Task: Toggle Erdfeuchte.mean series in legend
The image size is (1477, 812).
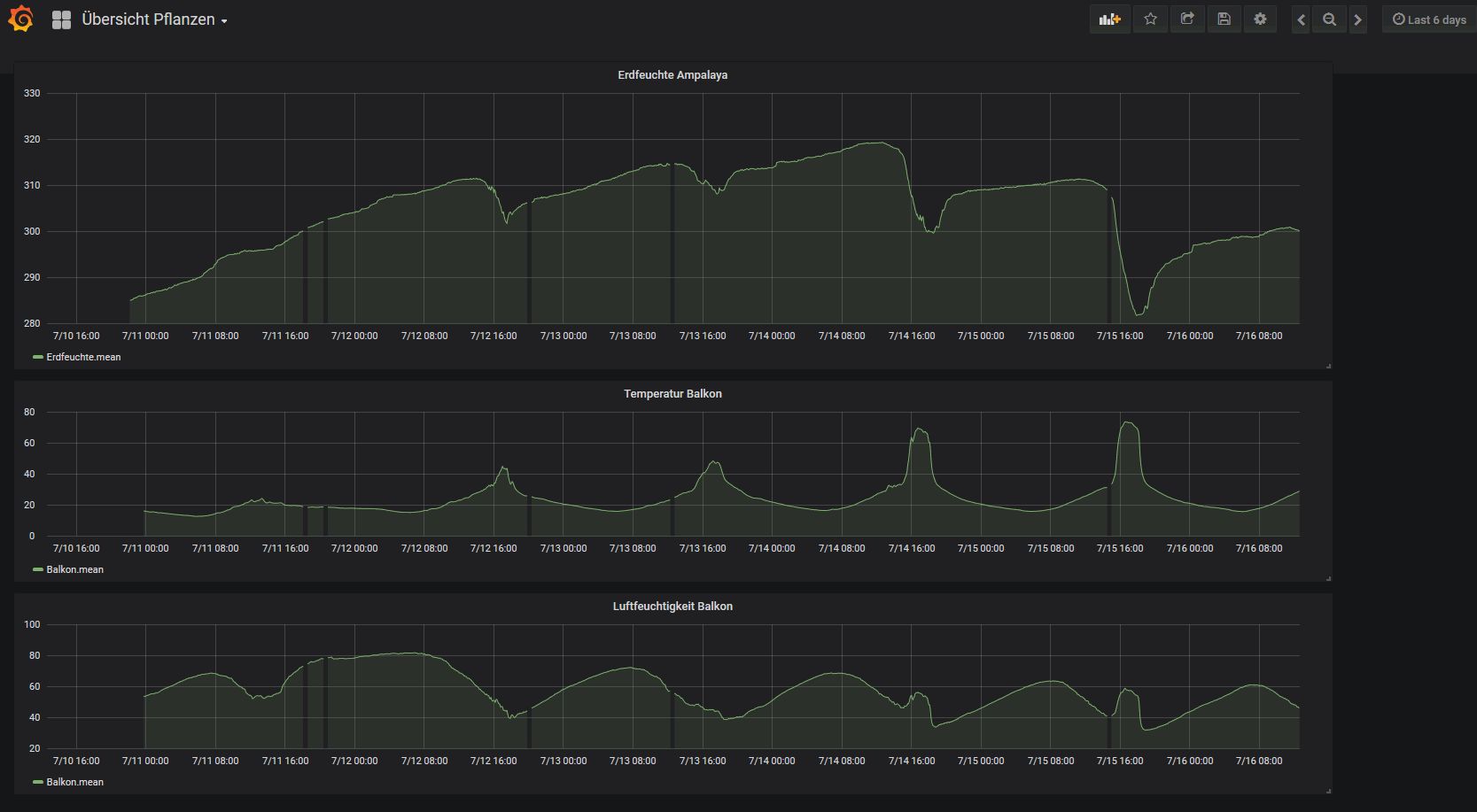Action: (x=83, y=357)
